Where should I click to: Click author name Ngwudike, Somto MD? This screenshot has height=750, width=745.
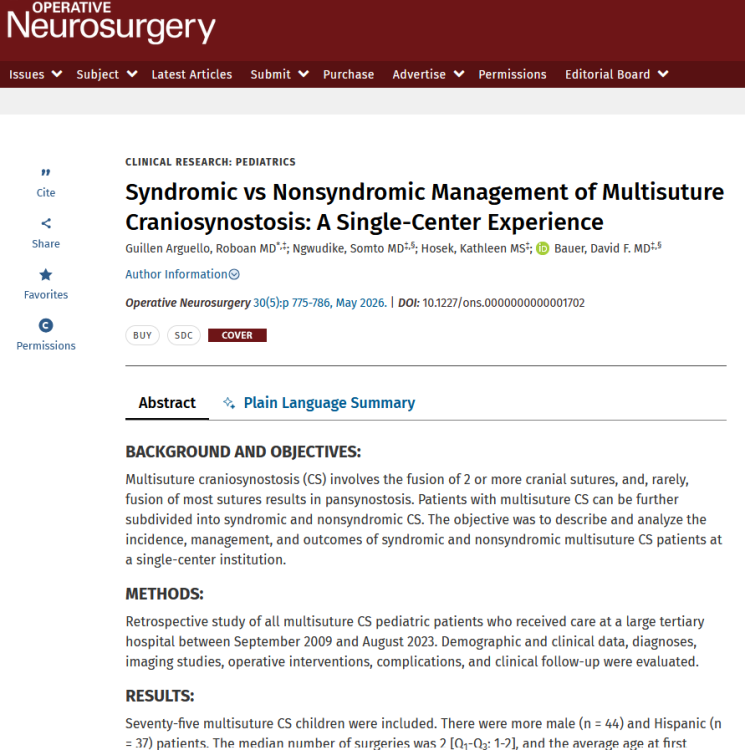click(348, 249)
